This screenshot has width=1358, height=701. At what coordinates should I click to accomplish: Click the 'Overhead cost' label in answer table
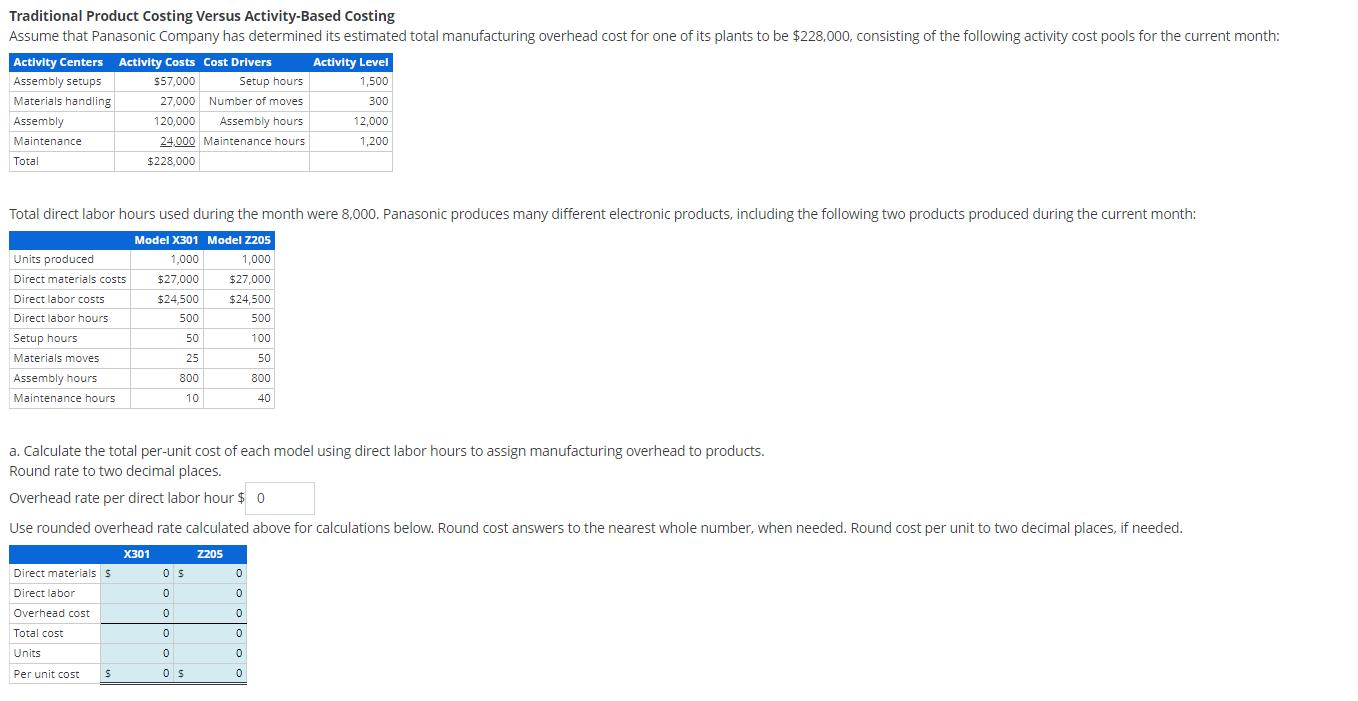click(51, 613)
